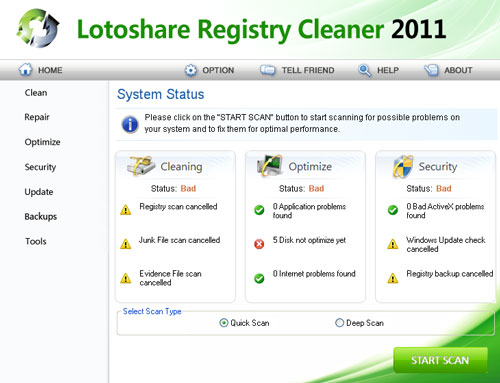Click the Optimize Status: Bad text
Screen dimensions: 500x383
pyautogui.click(x=301, y=189)
